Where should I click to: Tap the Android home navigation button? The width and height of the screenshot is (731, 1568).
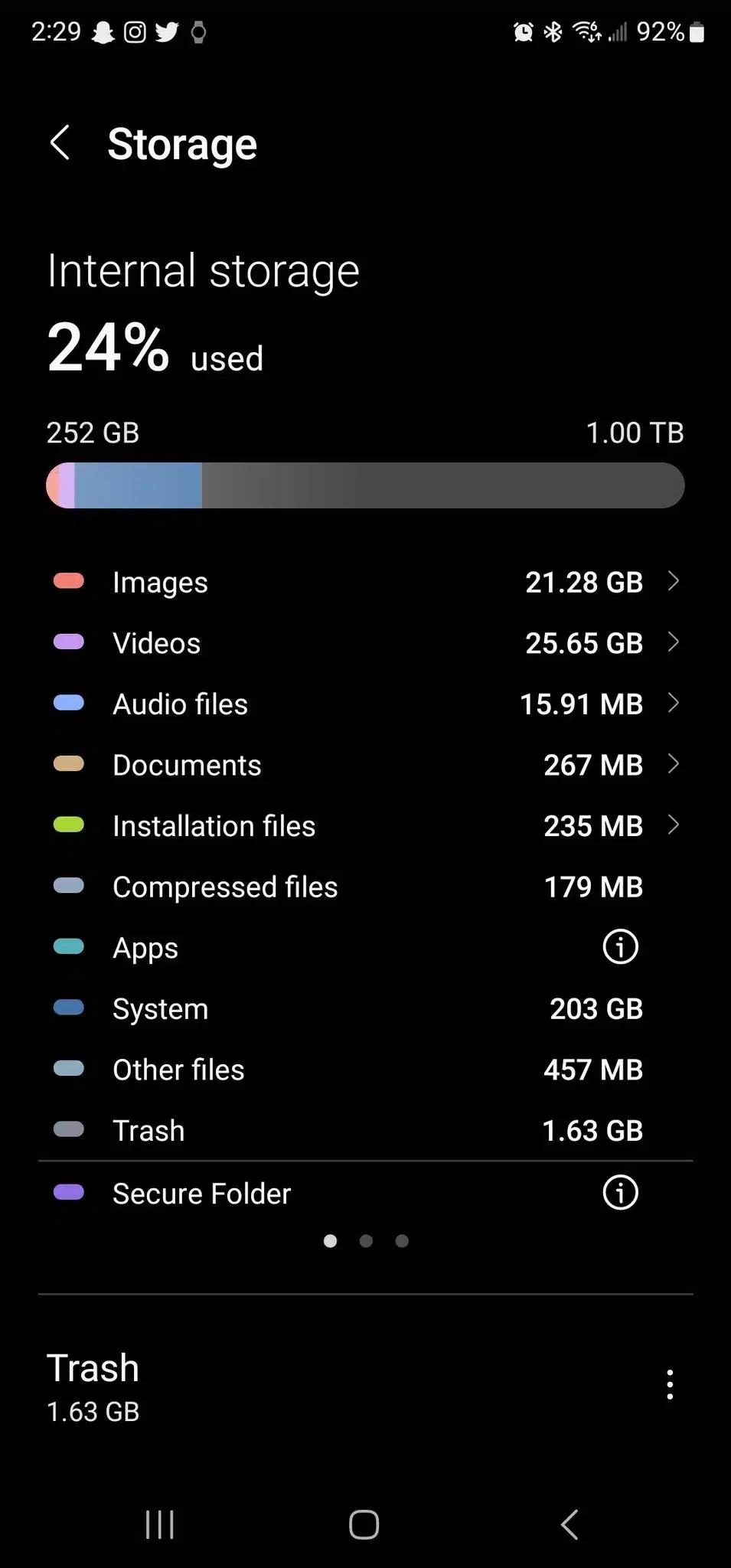click(364, 1524)
